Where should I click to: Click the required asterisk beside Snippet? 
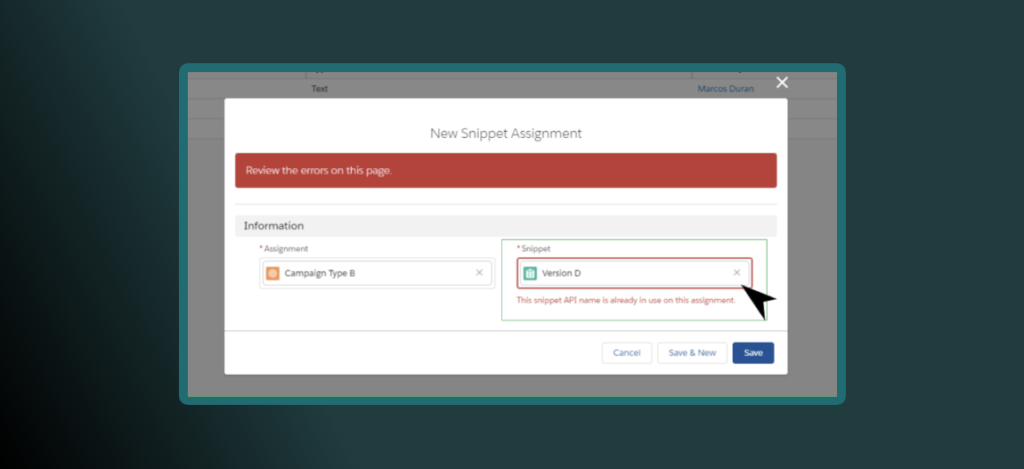(x=518, y=248)
